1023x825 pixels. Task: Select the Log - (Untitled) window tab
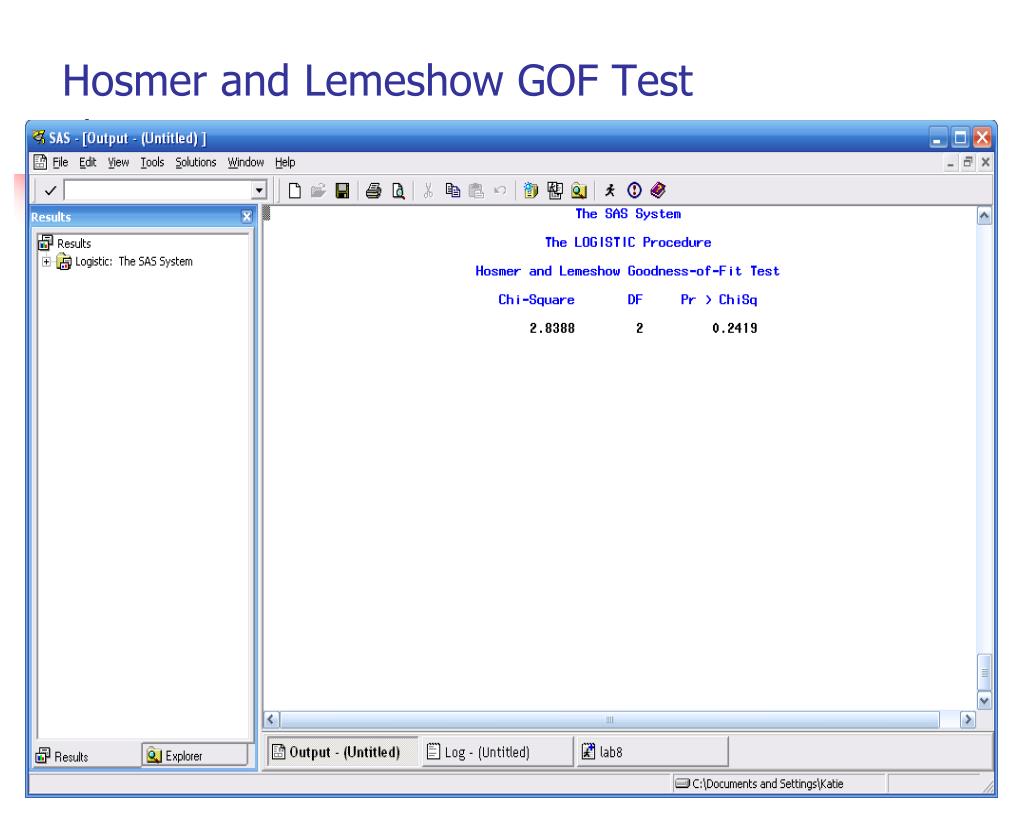pos(496,752)
